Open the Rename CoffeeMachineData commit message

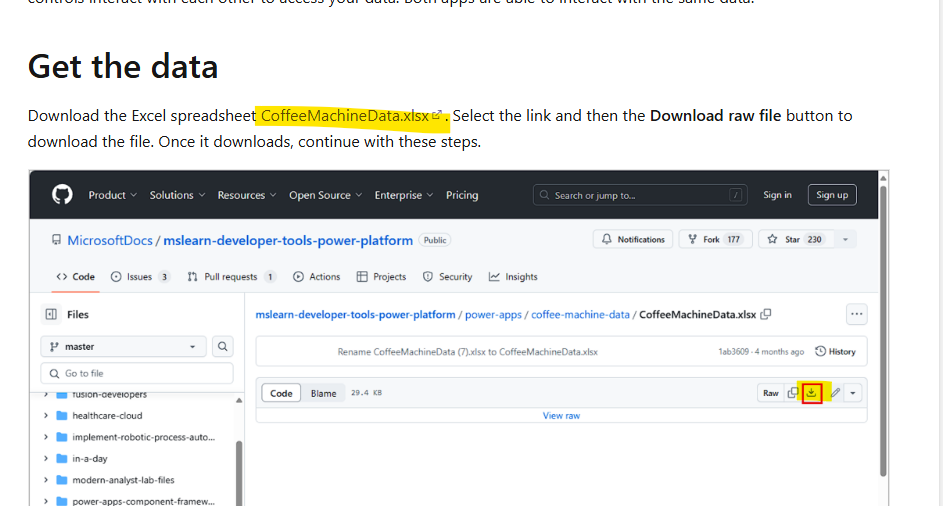(x=467, y=352)
